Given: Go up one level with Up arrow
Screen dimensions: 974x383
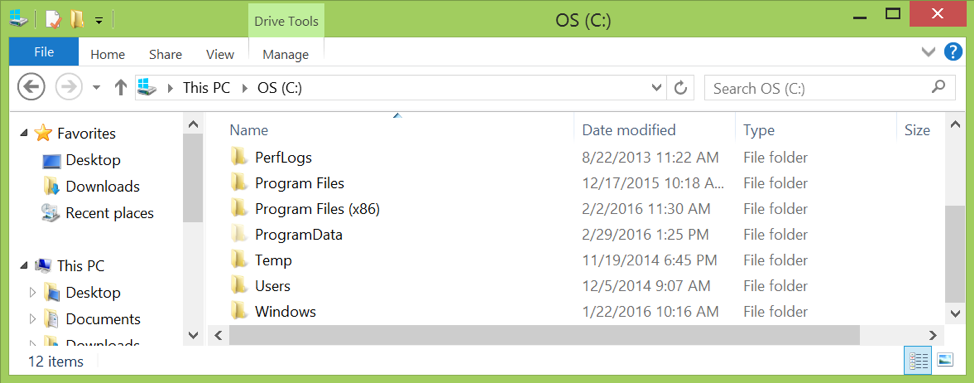Looking at the screenshot, I should click(x=121, y=88).
